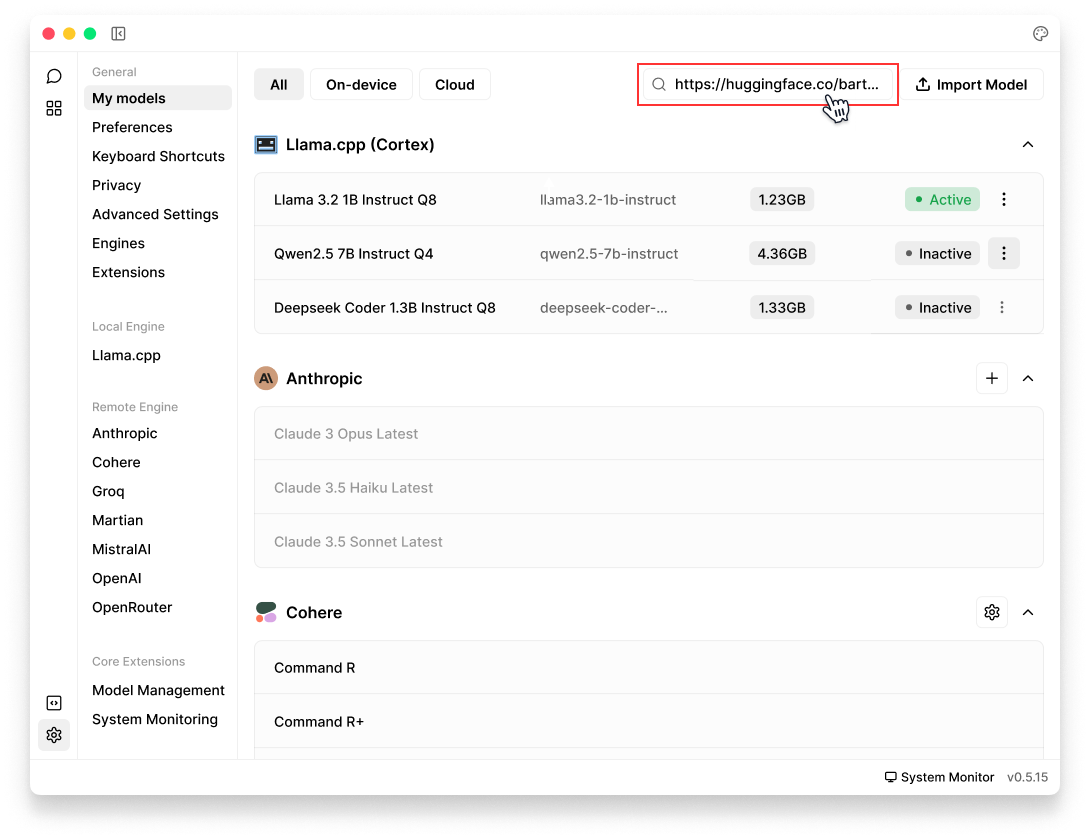Open Advanced Settings in sidebar

click(155, 214)
